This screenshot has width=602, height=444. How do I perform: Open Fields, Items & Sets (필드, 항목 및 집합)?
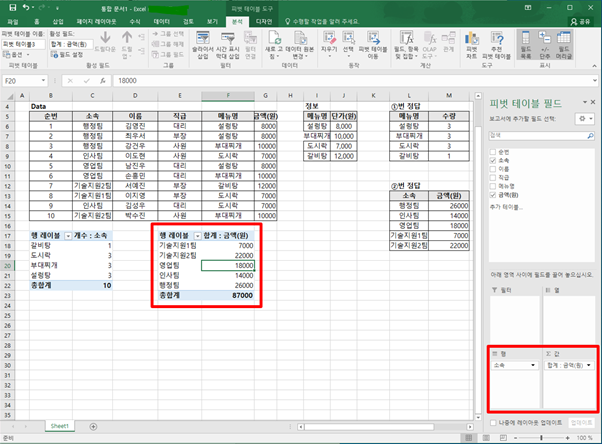[406, 45]
